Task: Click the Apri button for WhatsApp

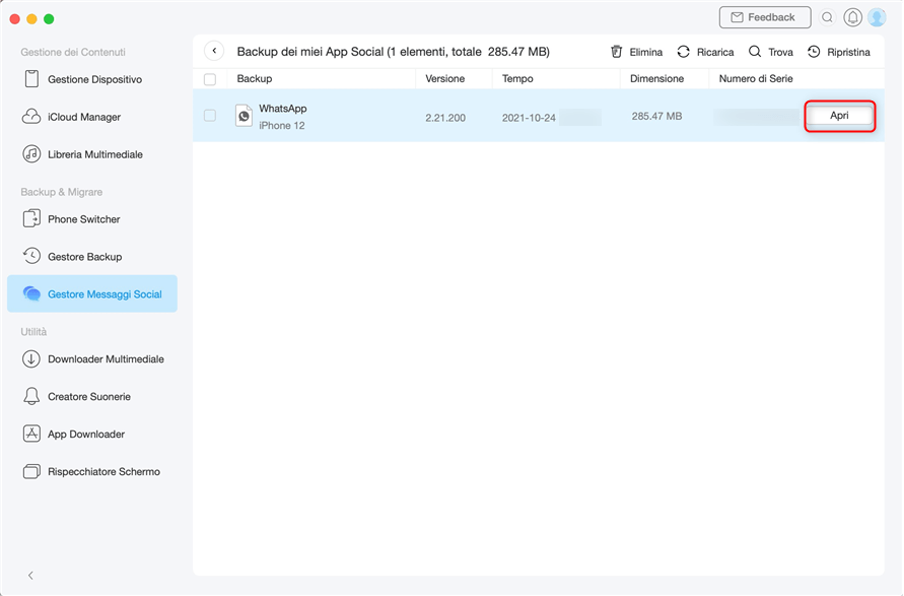Action: point(839,116)
